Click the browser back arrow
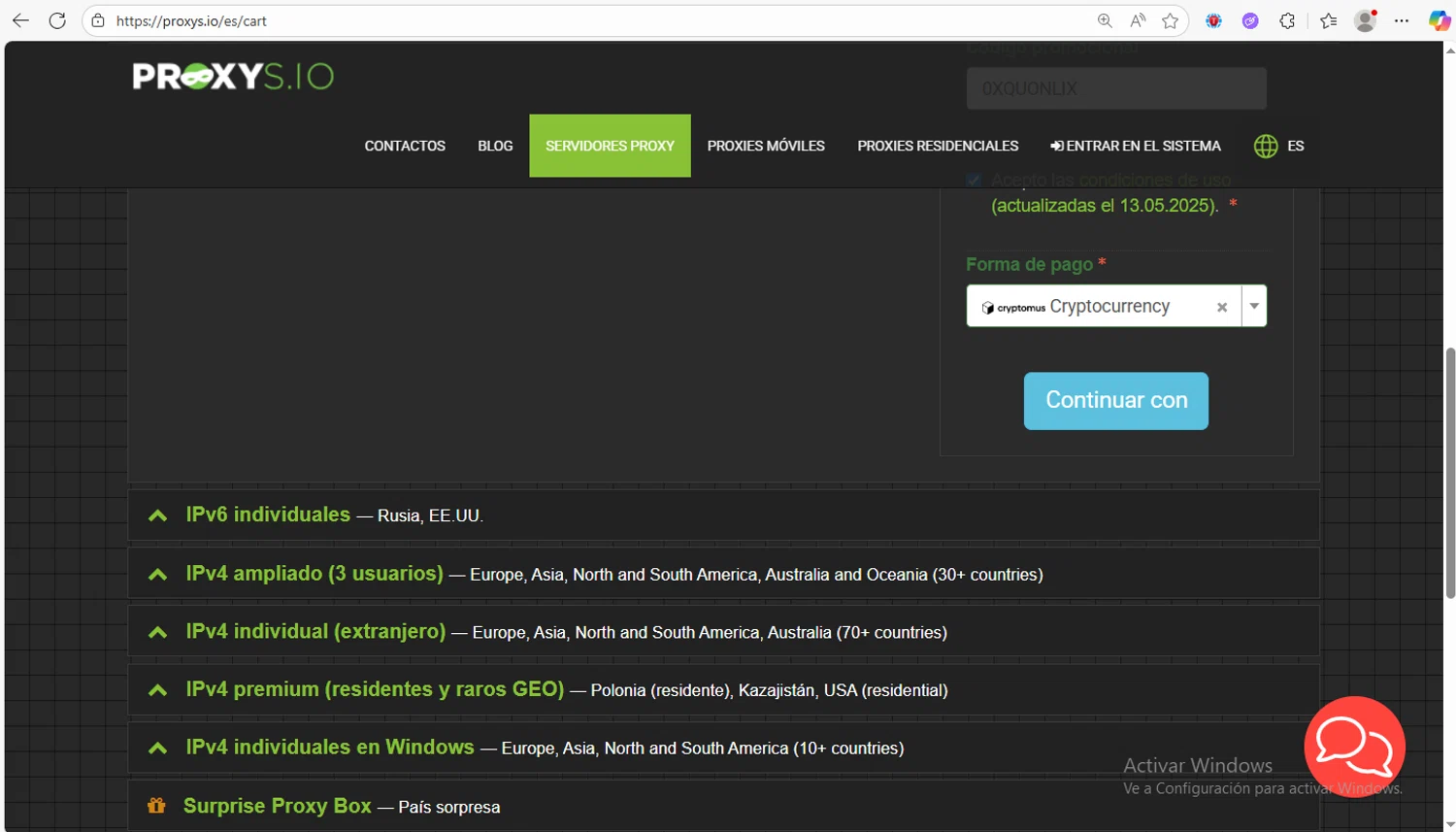Image resolution: width=1456 pixels, height=832 pixels. [20, 20]
